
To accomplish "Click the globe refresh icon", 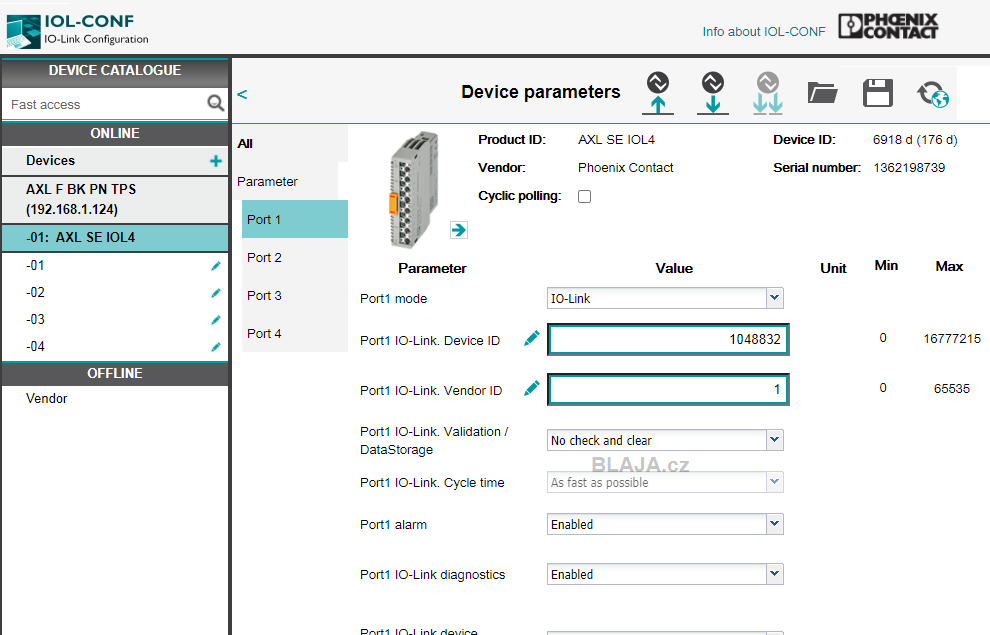I will [x=933, y=94].
